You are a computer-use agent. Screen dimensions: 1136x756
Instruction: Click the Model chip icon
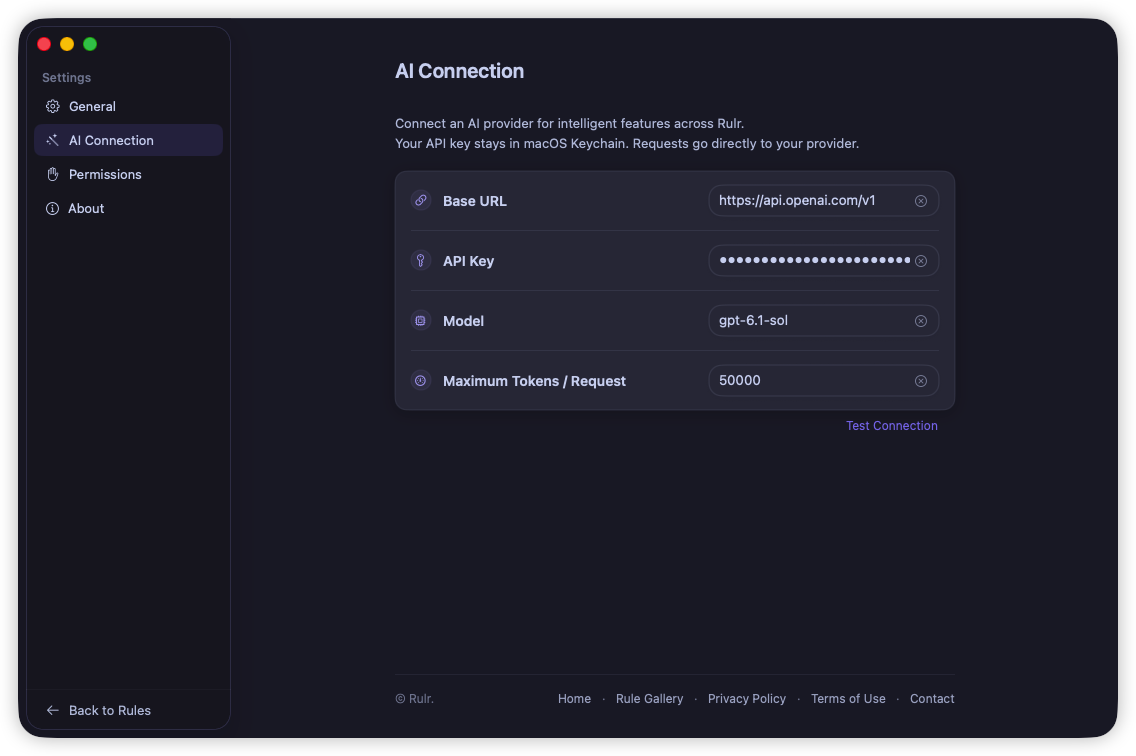point(421,320)
